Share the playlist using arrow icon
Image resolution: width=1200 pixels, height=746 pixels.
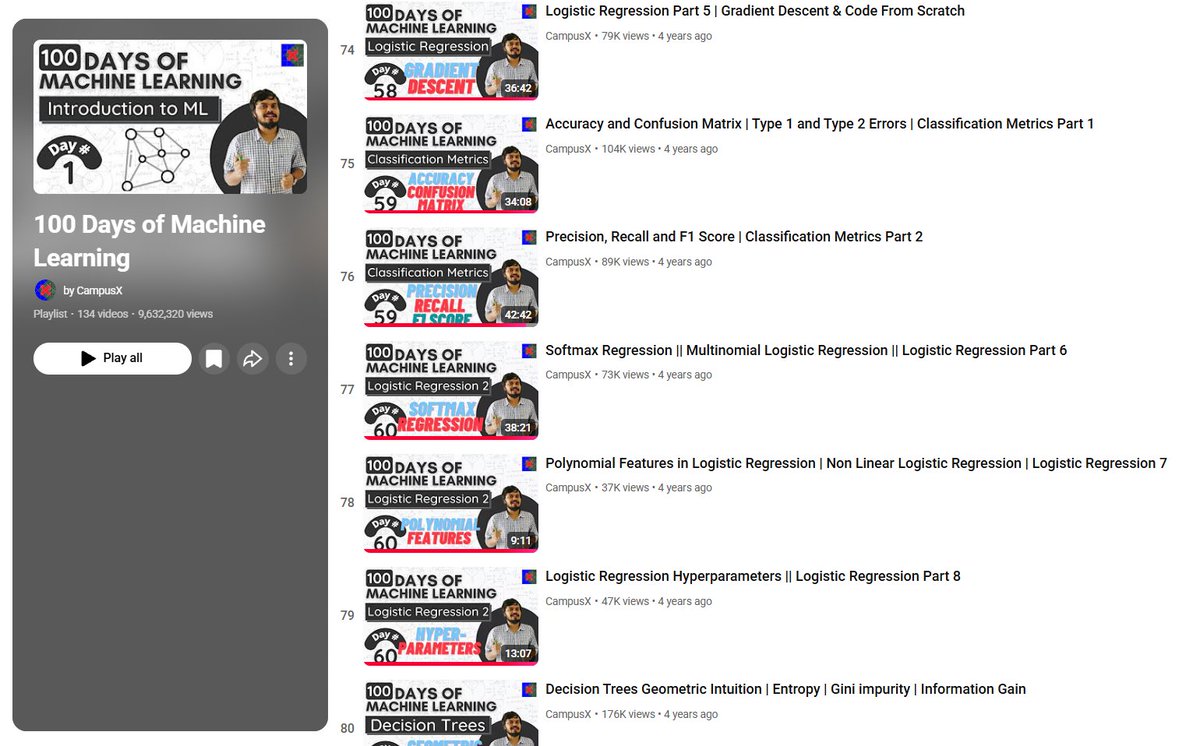coord(252,358)
